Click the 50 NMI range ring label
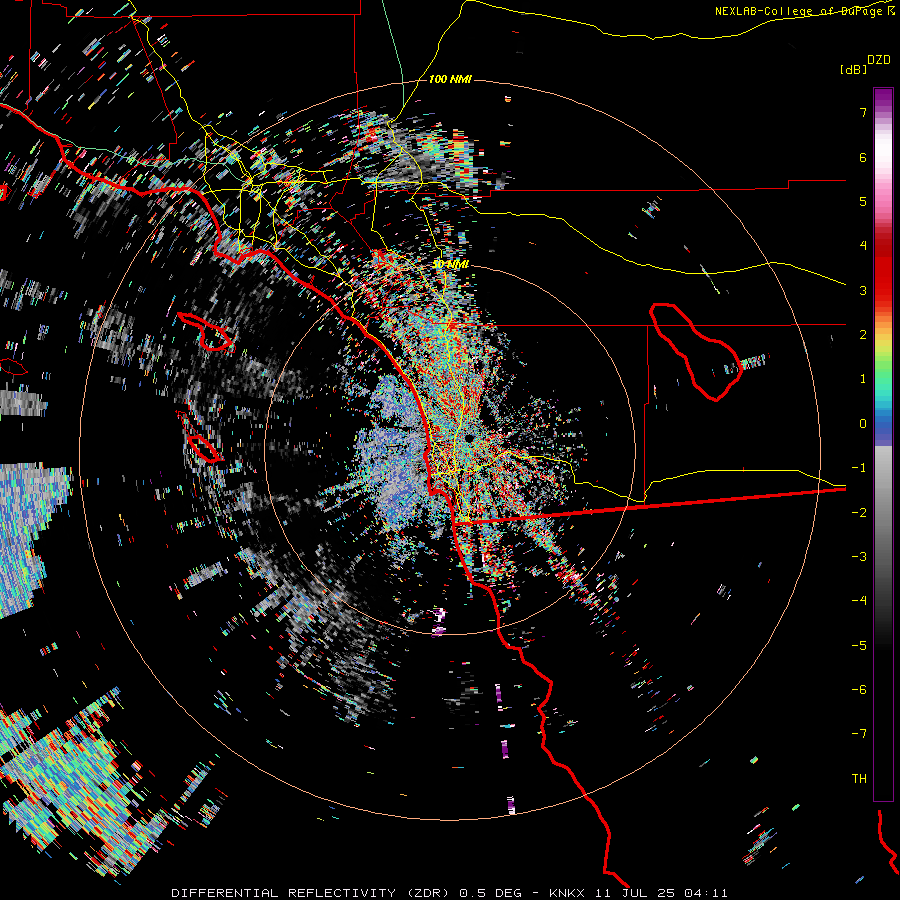Viewport: 900px width, 900px height. pyautogui.click(x=451, y=264)
